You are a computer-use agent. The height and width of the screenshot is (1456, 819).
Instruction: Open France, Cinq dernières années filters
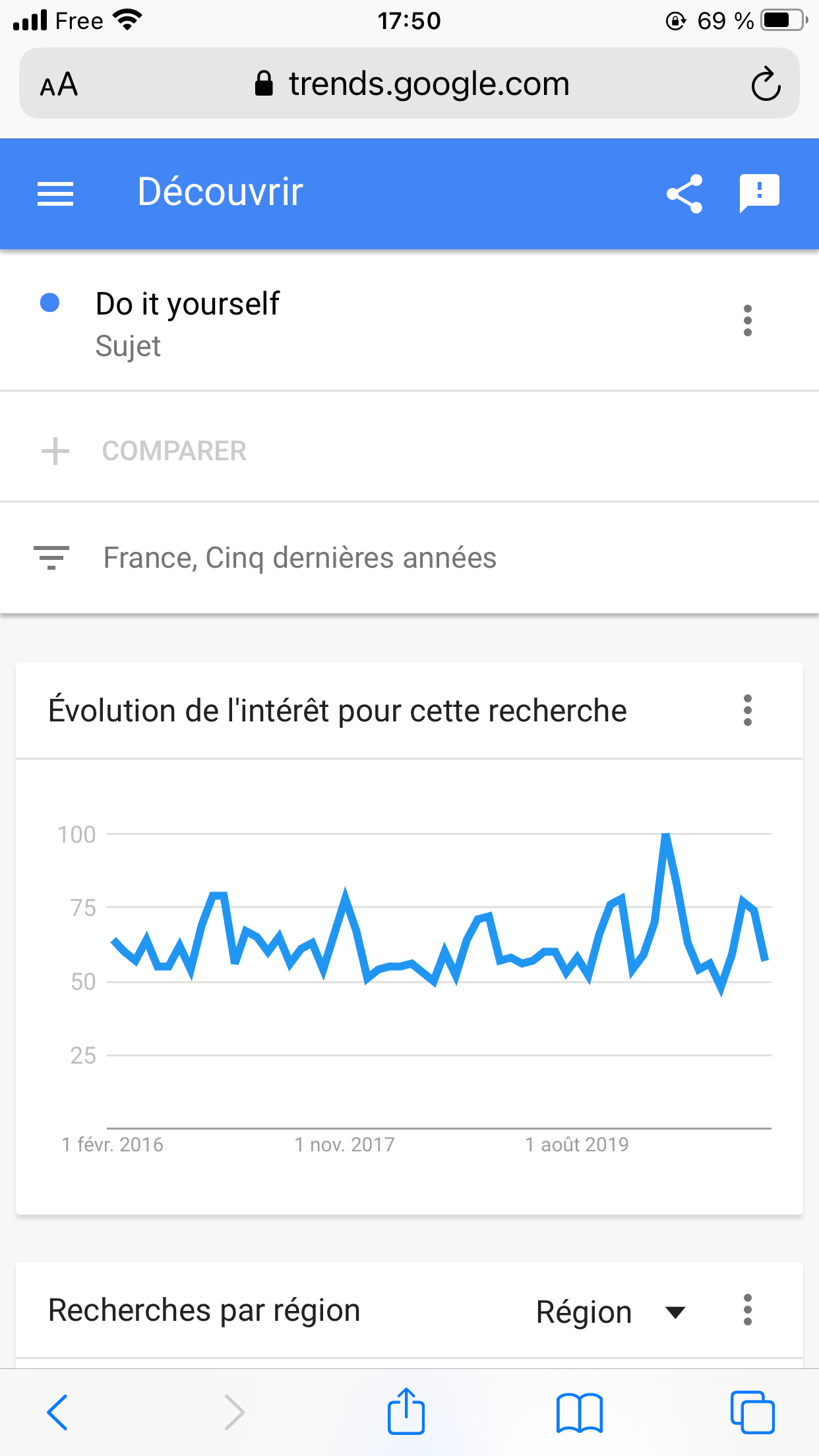299,558
